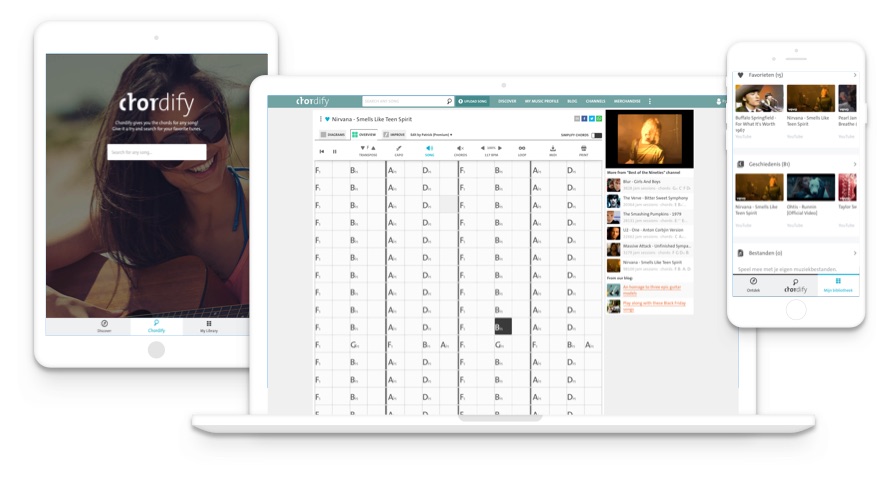Click the skip-to-start playback icon on laptop

[x=321, y=151]
